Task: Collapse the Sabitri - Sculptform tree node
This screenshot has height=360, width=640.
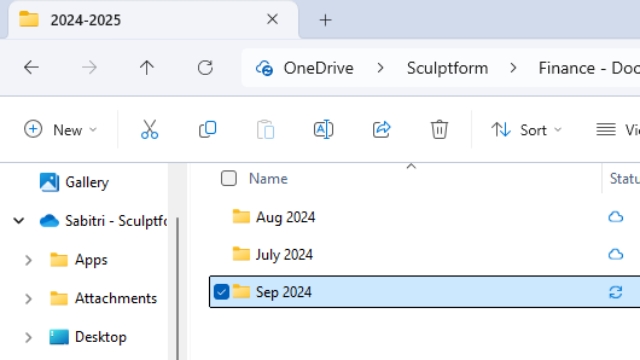Action: (x=19, y=221)
